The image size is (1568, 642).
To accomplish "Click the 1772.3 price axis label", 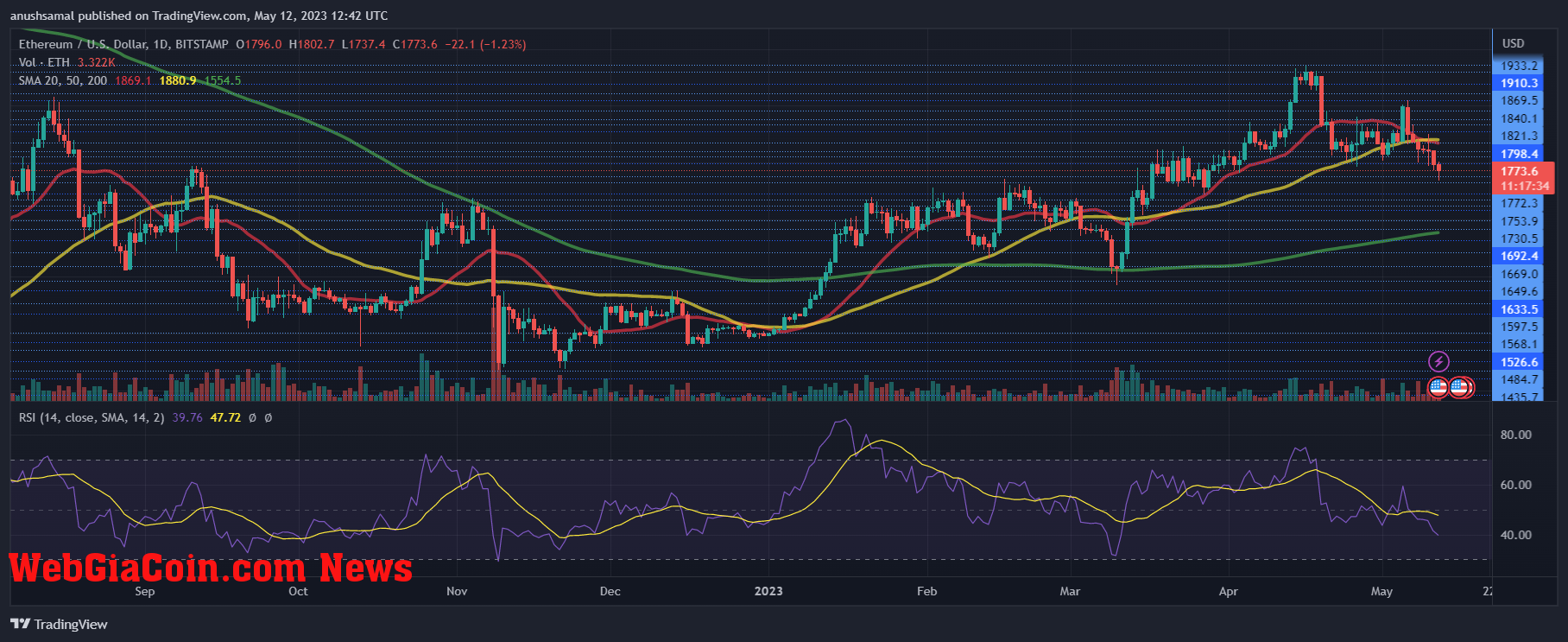I will coord(1520,204).
